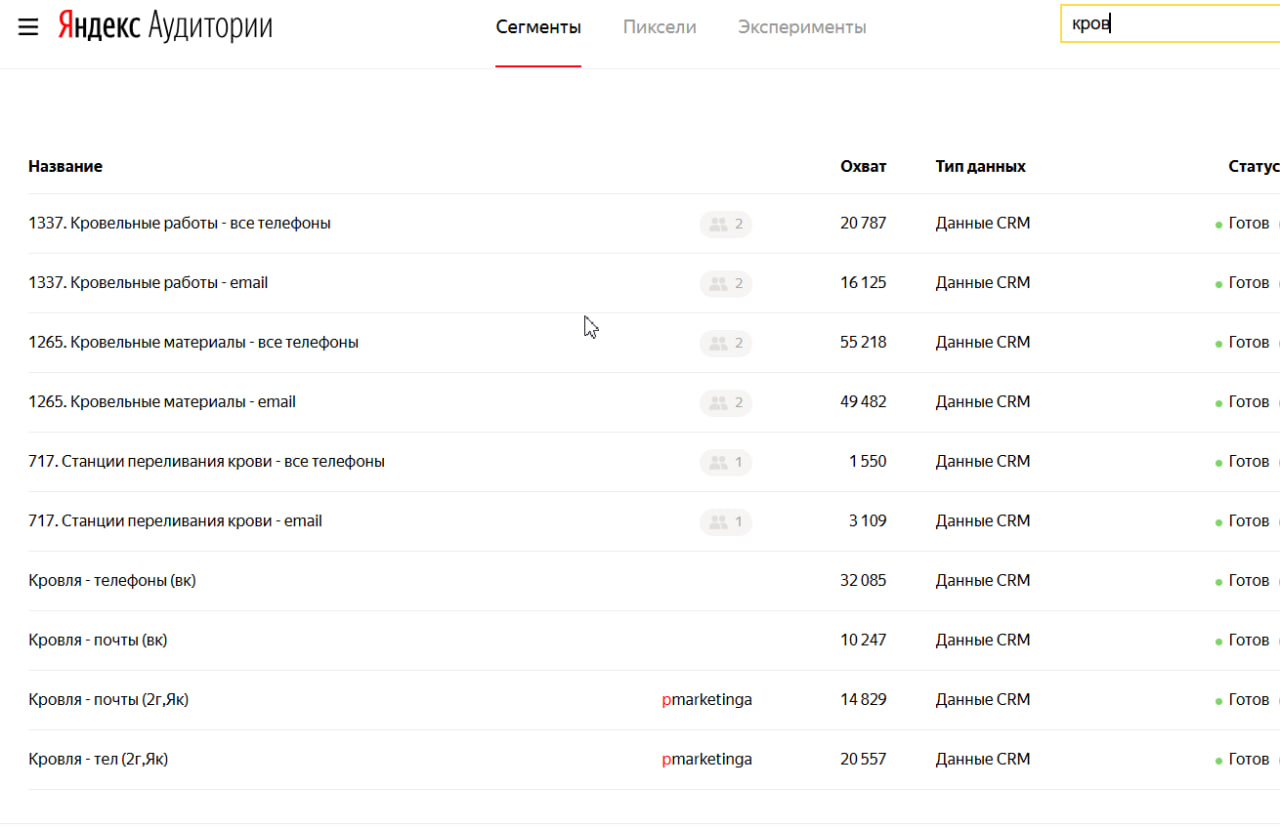Click shared users badge for 1337 email

(x=725, y=284)
